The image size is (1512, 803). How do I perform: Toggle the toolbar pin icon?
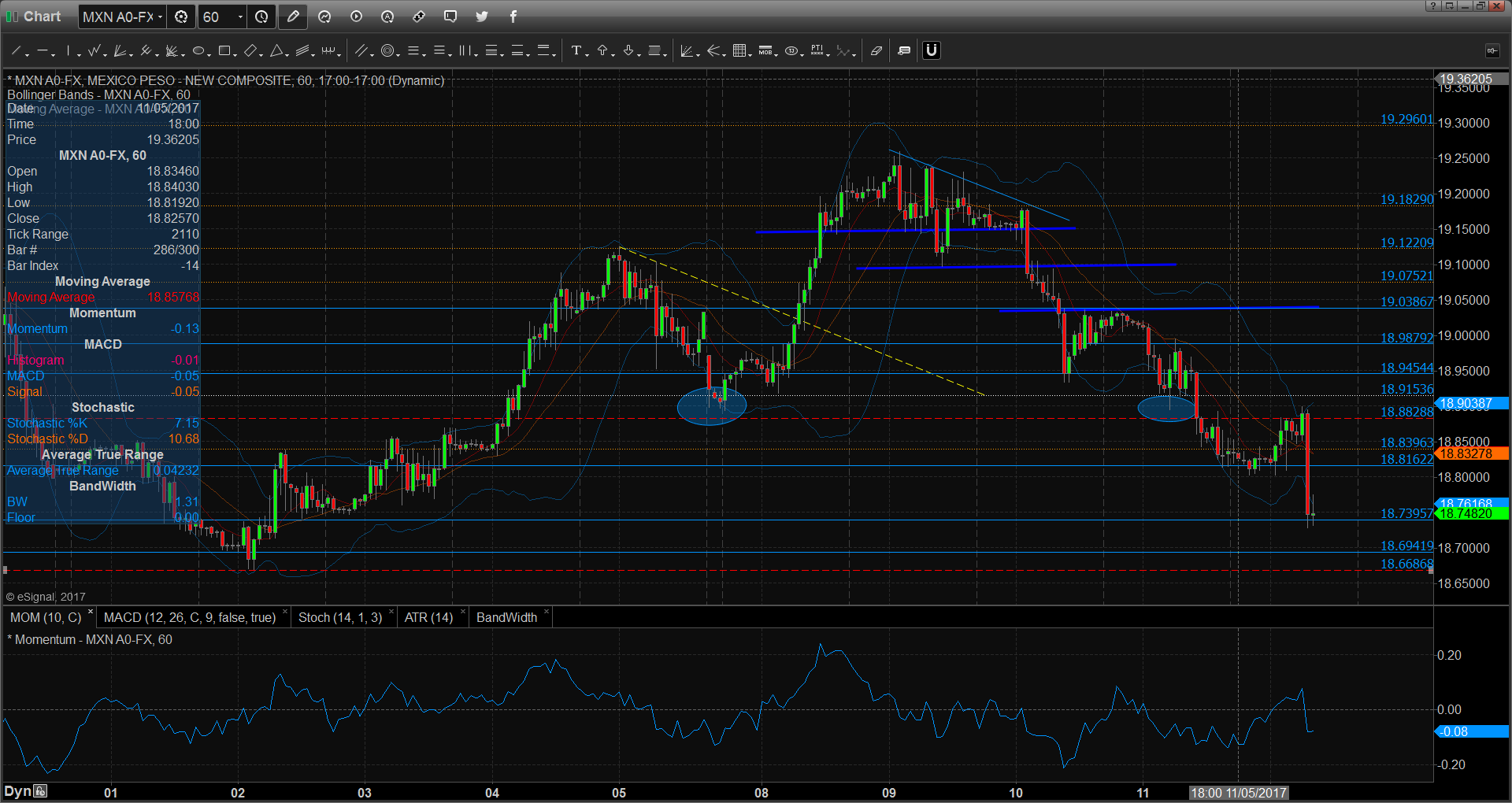1492,51
